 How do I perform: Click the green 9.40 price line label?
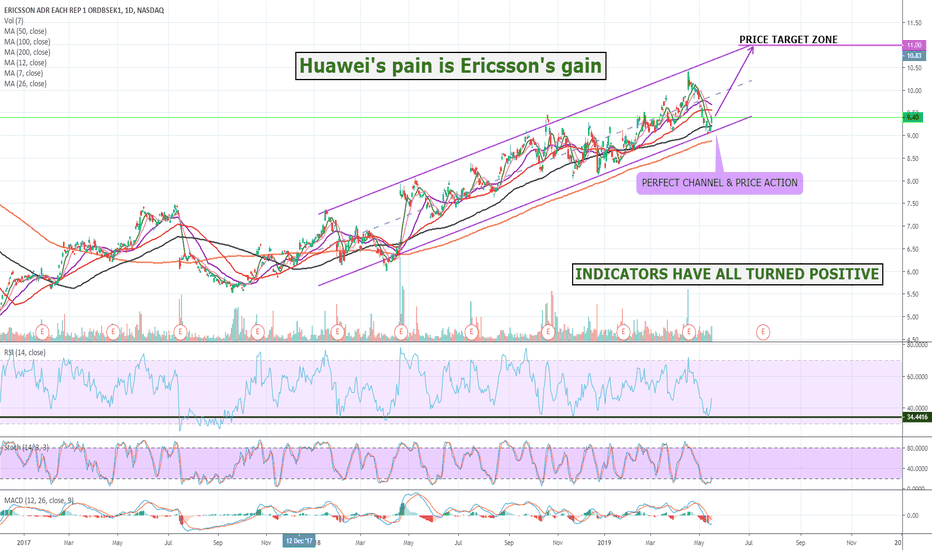(913, 118)
